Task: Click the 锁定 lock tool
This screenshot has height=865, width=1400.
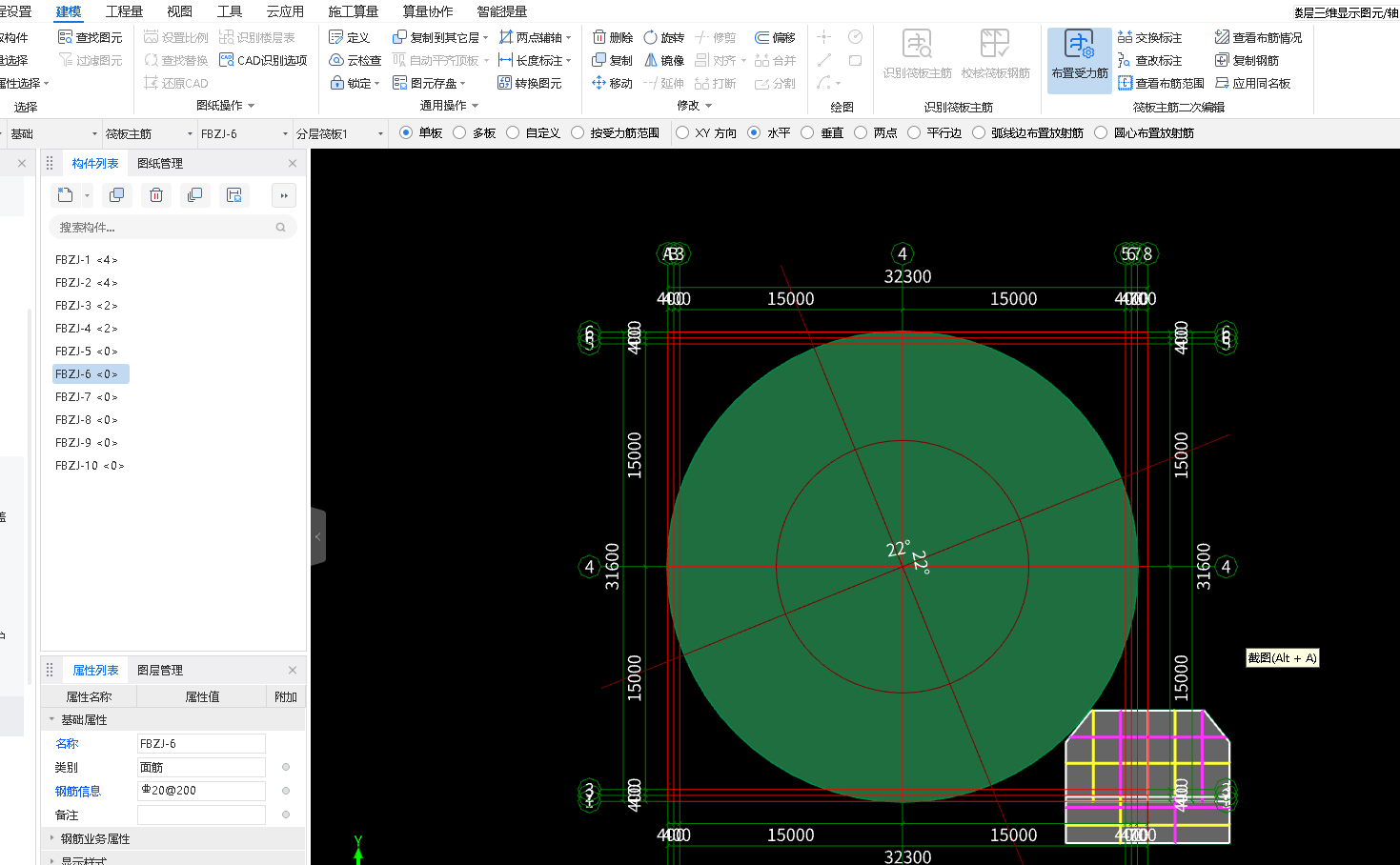Action: (x=354, y=83)
